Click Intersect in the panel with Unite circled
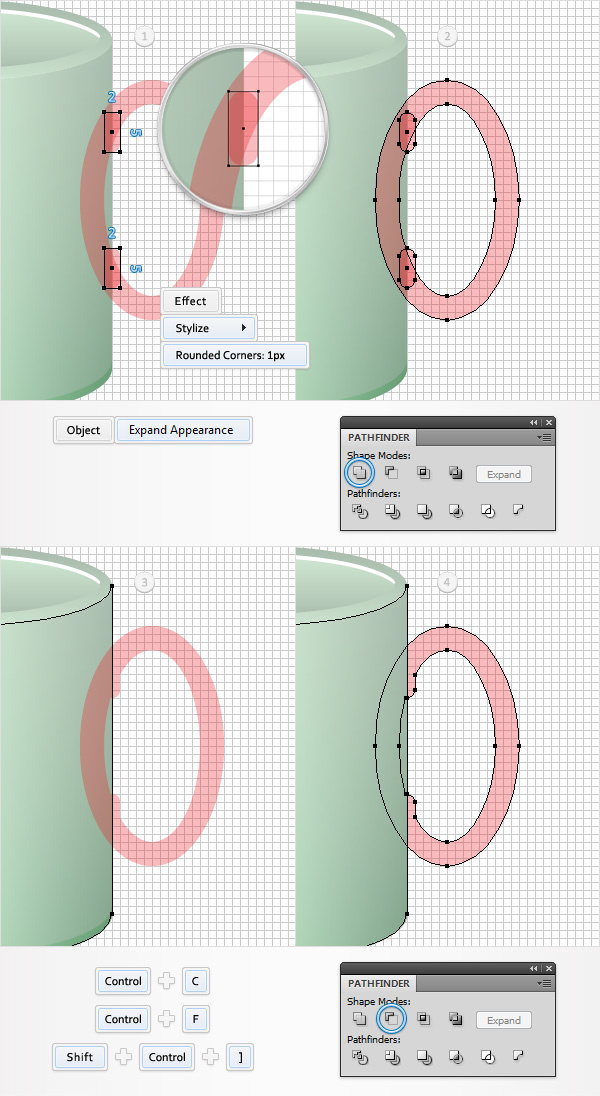The height and width of the screenshot is (1096, 600). pos(424,473)
